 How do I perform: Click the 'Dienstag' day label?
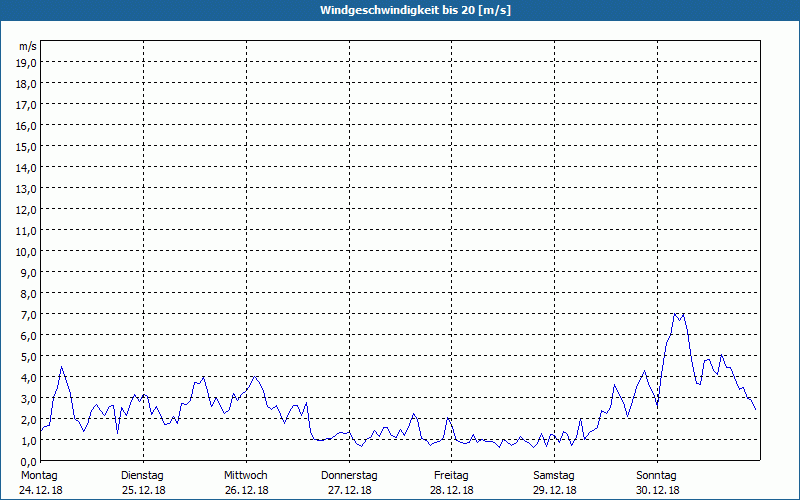pos(142,476)
